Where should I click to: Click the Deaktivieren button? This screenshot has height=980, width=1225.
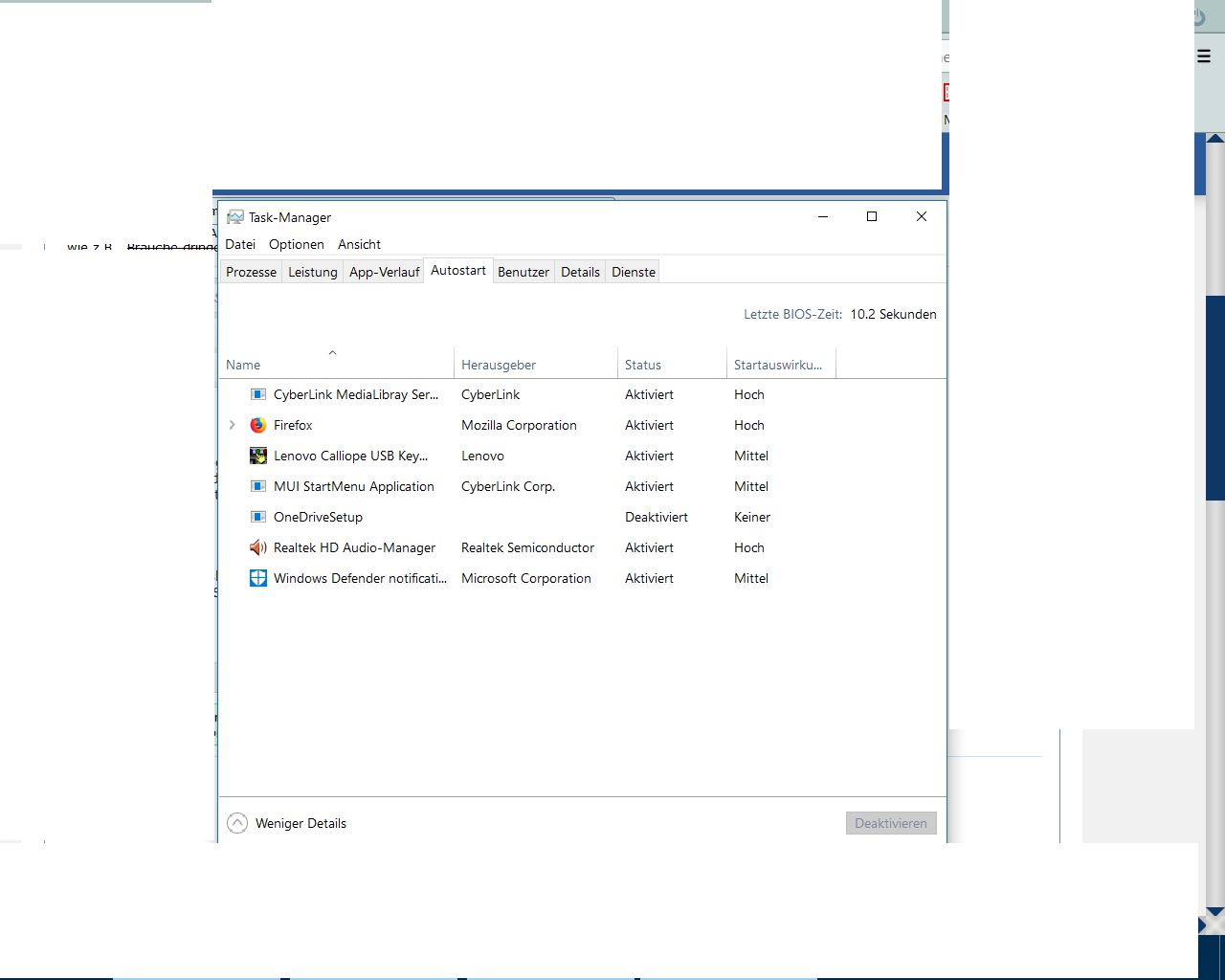[x=891, y=823]
